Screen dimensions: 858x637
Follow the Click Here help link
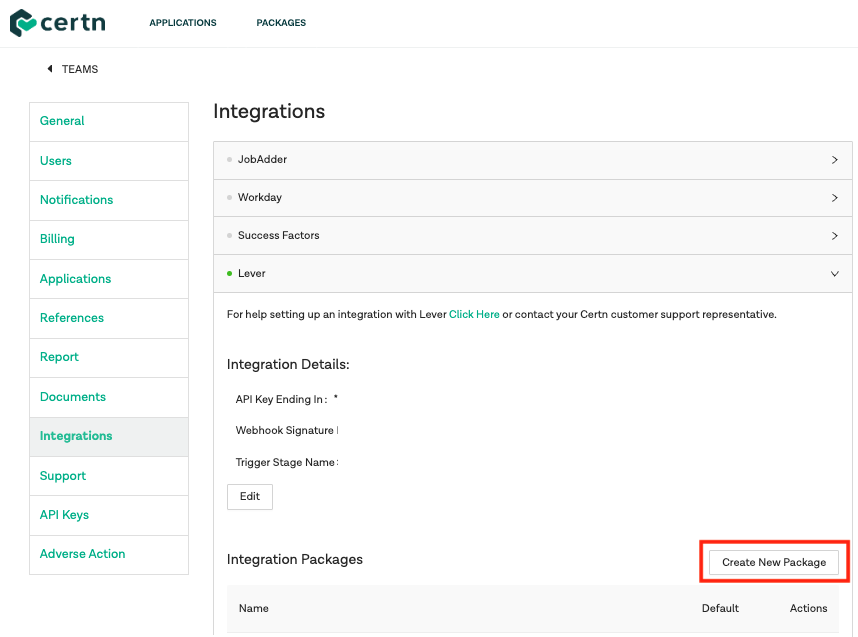click(474, 315)
